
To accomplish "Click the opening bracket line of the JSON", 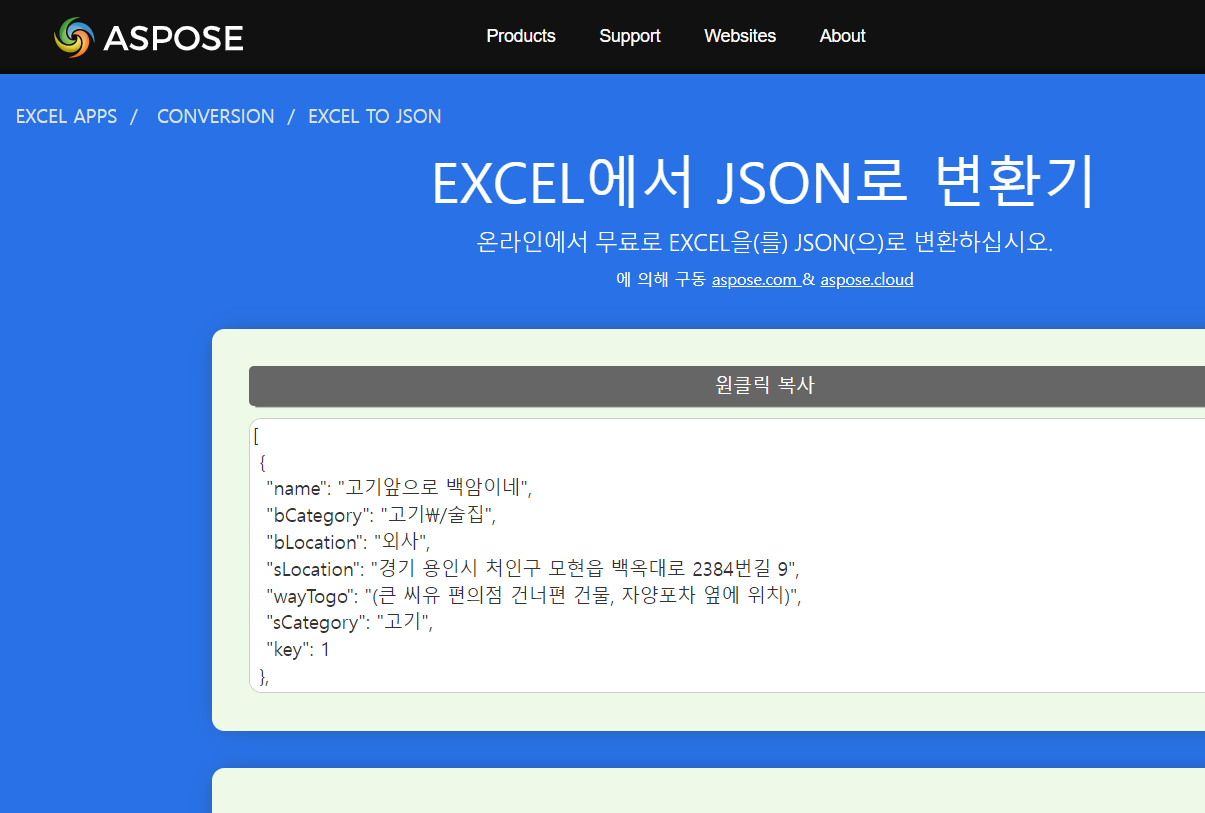I will pyautogui.click(x=257, y=435).
